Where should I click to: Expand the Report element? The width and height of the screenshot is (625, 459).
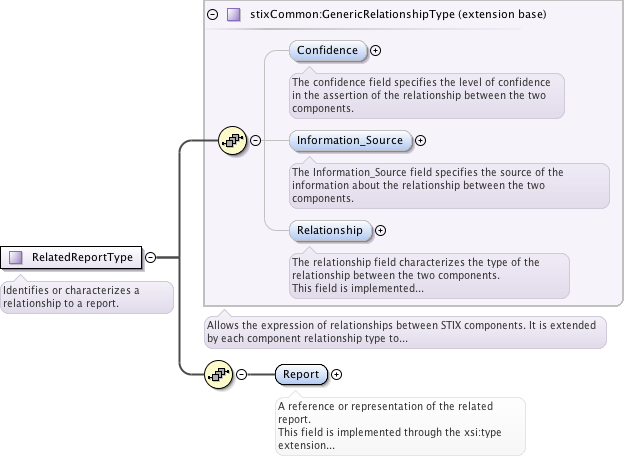click(336, 375)
